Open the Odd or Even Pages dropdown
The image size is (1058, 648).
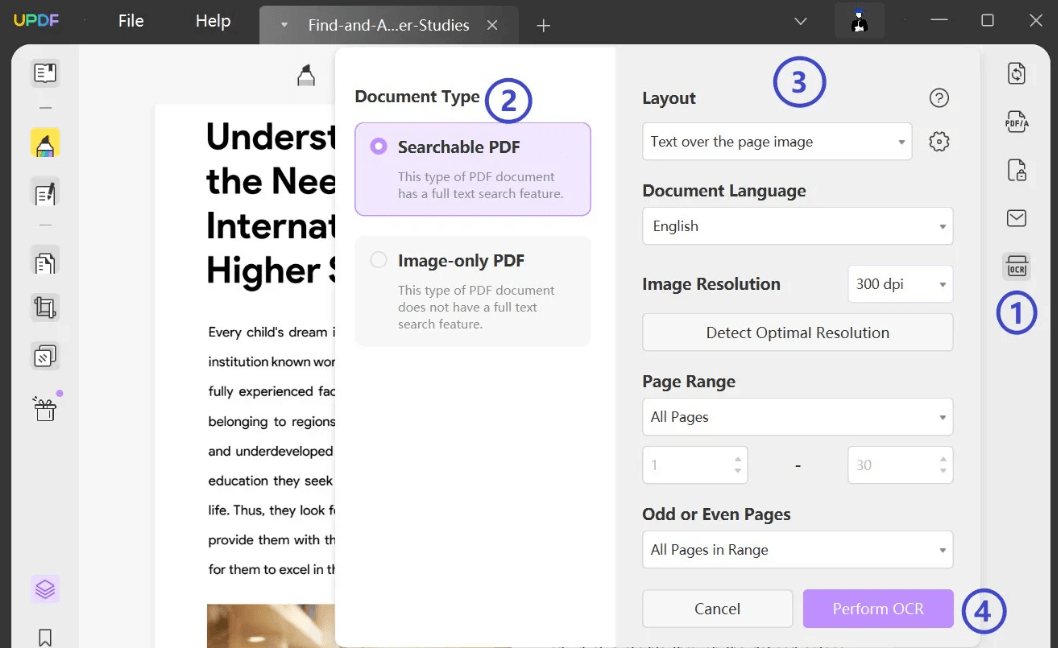(x=797, y=550)
